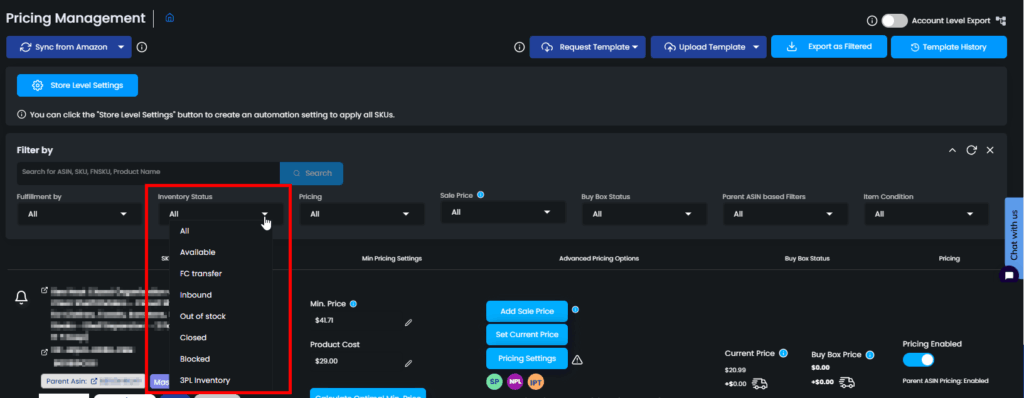1024x398 pixels.
Task: Click Add Sale Price button
Action: [x=527, y=311]
